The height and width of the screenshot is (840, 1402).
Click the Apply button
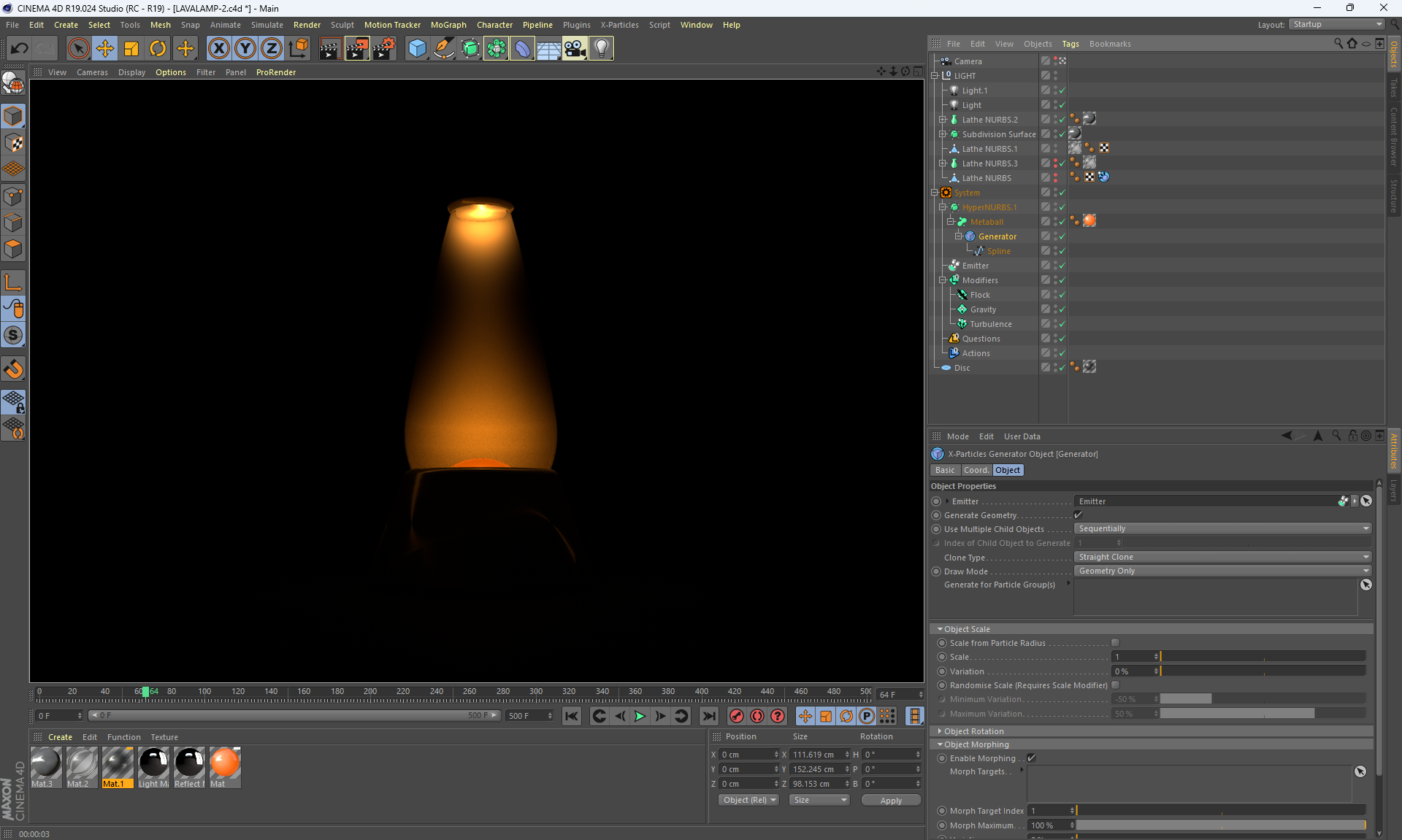(891, 801)
